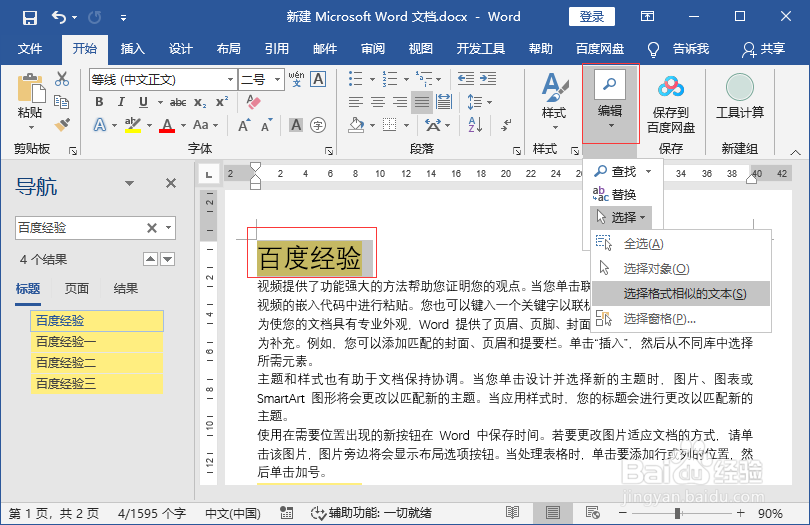Viewport: 810px width, 525px height.
Task: Open the font name dropdown 等线
Action: [x=230, y=80]
